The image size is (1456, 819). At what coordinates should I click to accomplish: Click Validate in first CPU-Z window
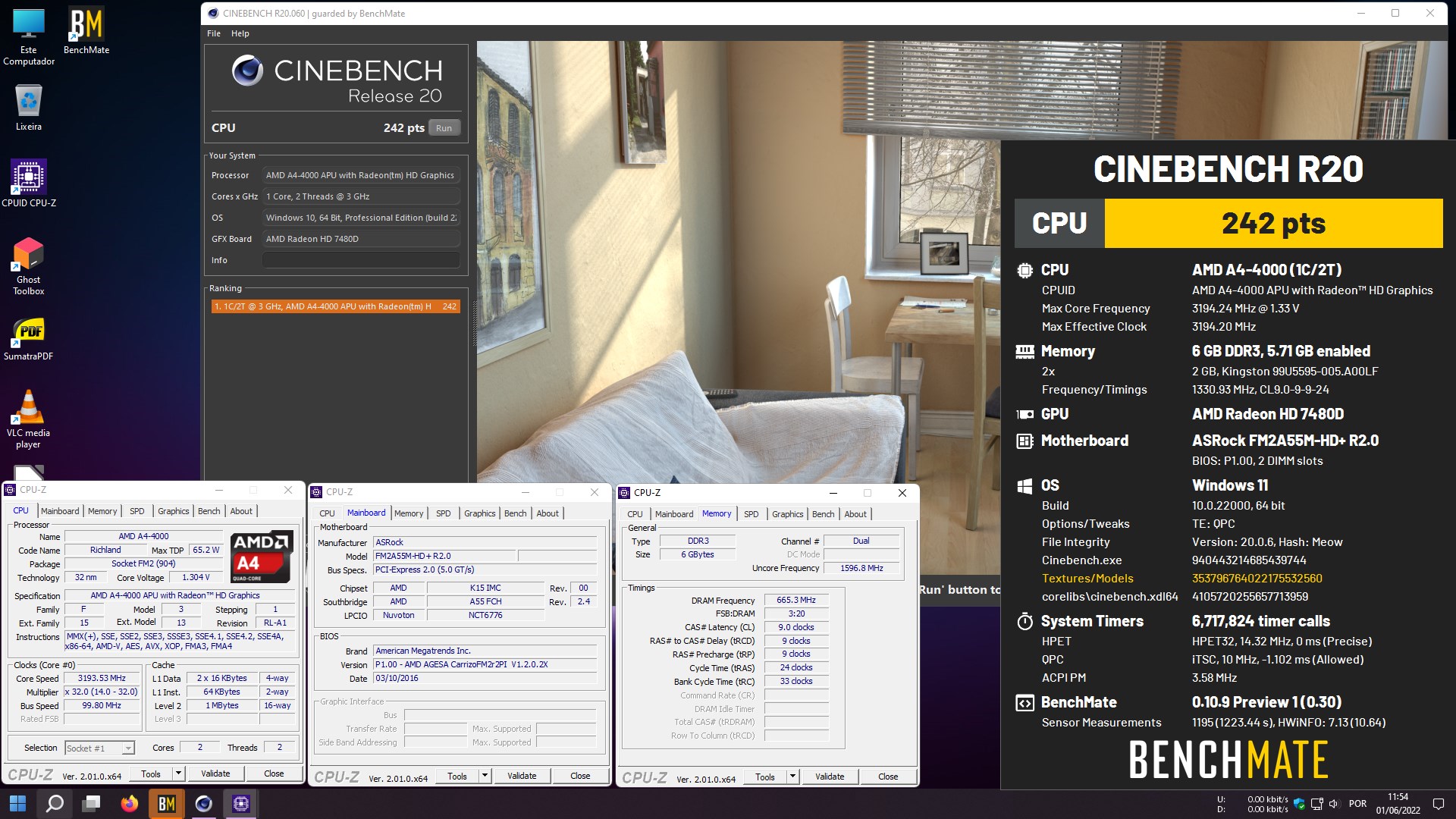pyautogui.click(x=215, y=774)
